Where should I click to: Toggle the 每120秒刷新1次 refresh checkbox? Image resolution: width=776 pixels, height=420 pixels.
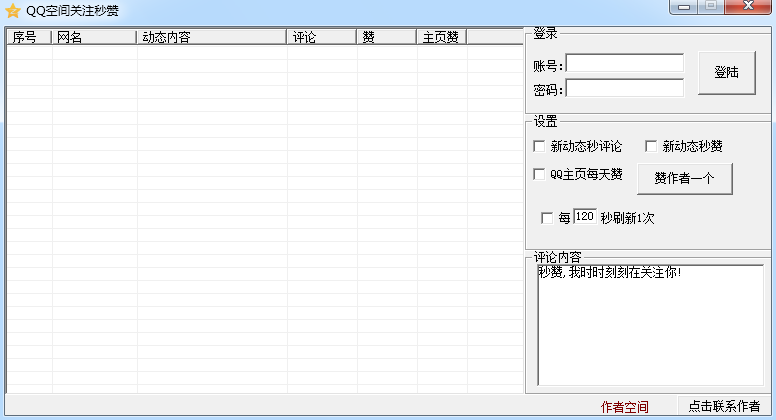pyautogui.click(x=547, y=218)
